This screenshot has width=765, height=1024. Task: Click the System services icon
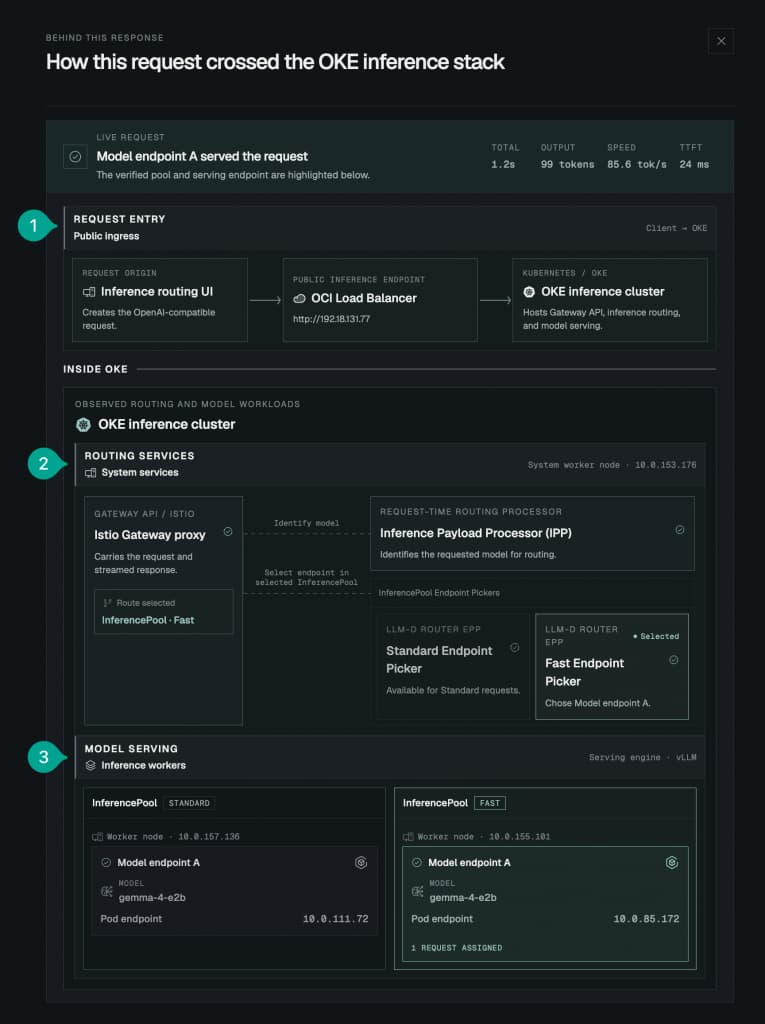tap(90, 473)
